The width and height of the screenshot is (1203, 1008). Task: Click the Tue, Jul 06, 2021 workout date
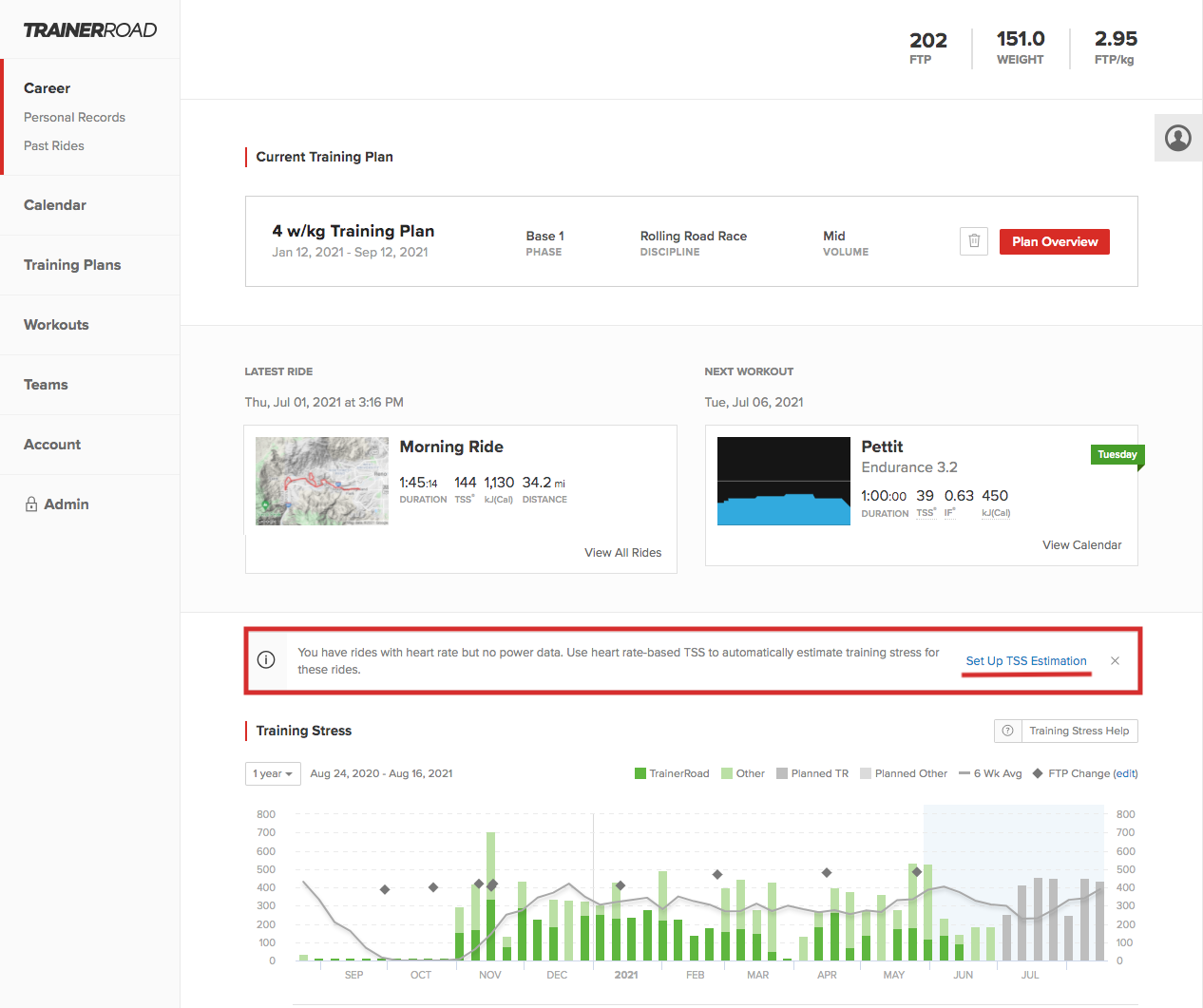click(x=754, y=402)
